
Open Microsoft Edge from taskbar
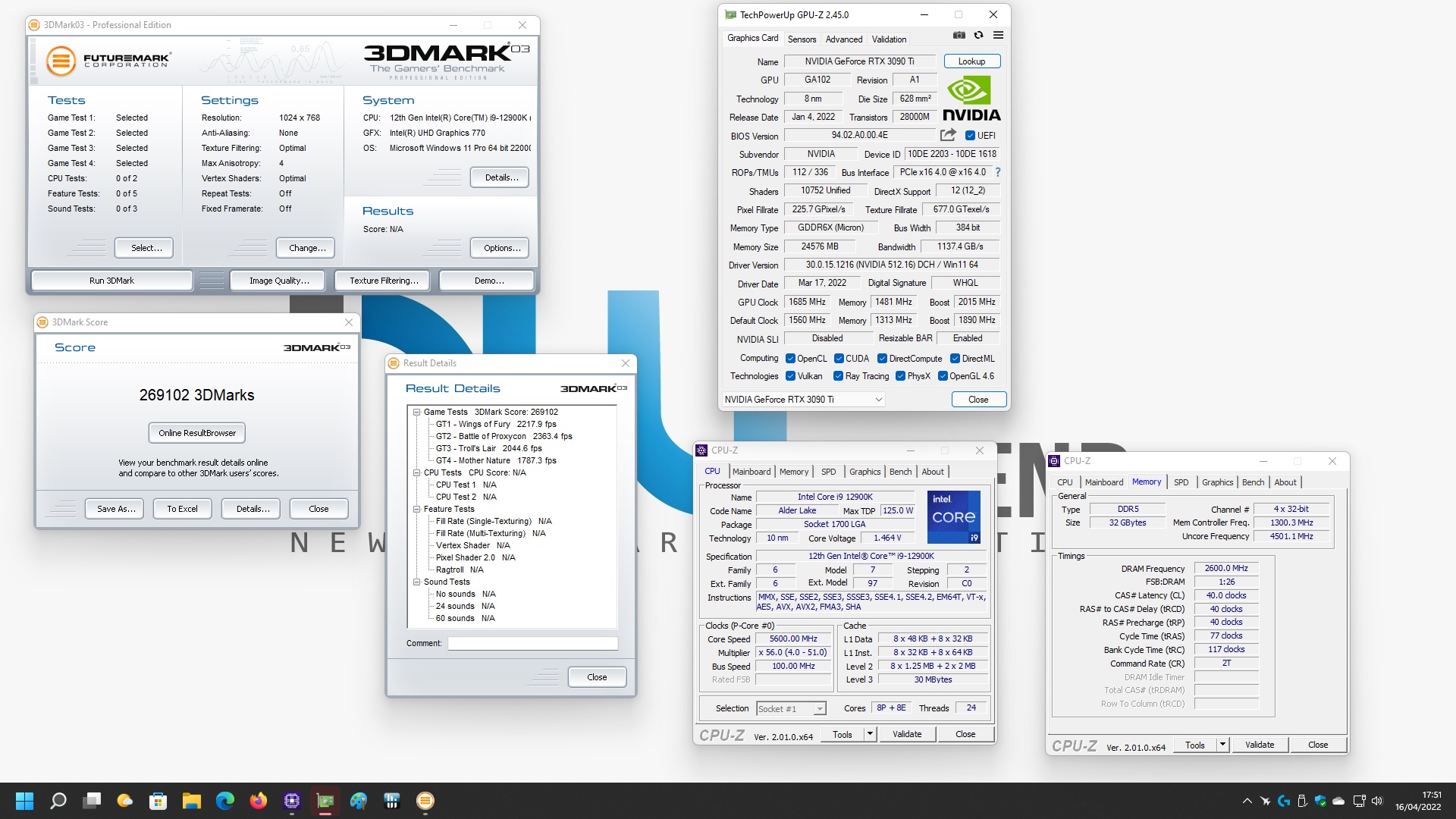pyautogui.click(x=225, y=801)
